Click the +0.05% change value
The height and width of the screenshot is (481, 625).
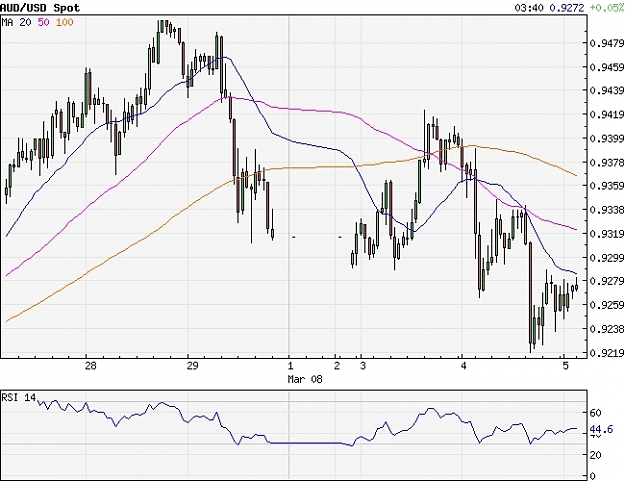tap(607, 7)
